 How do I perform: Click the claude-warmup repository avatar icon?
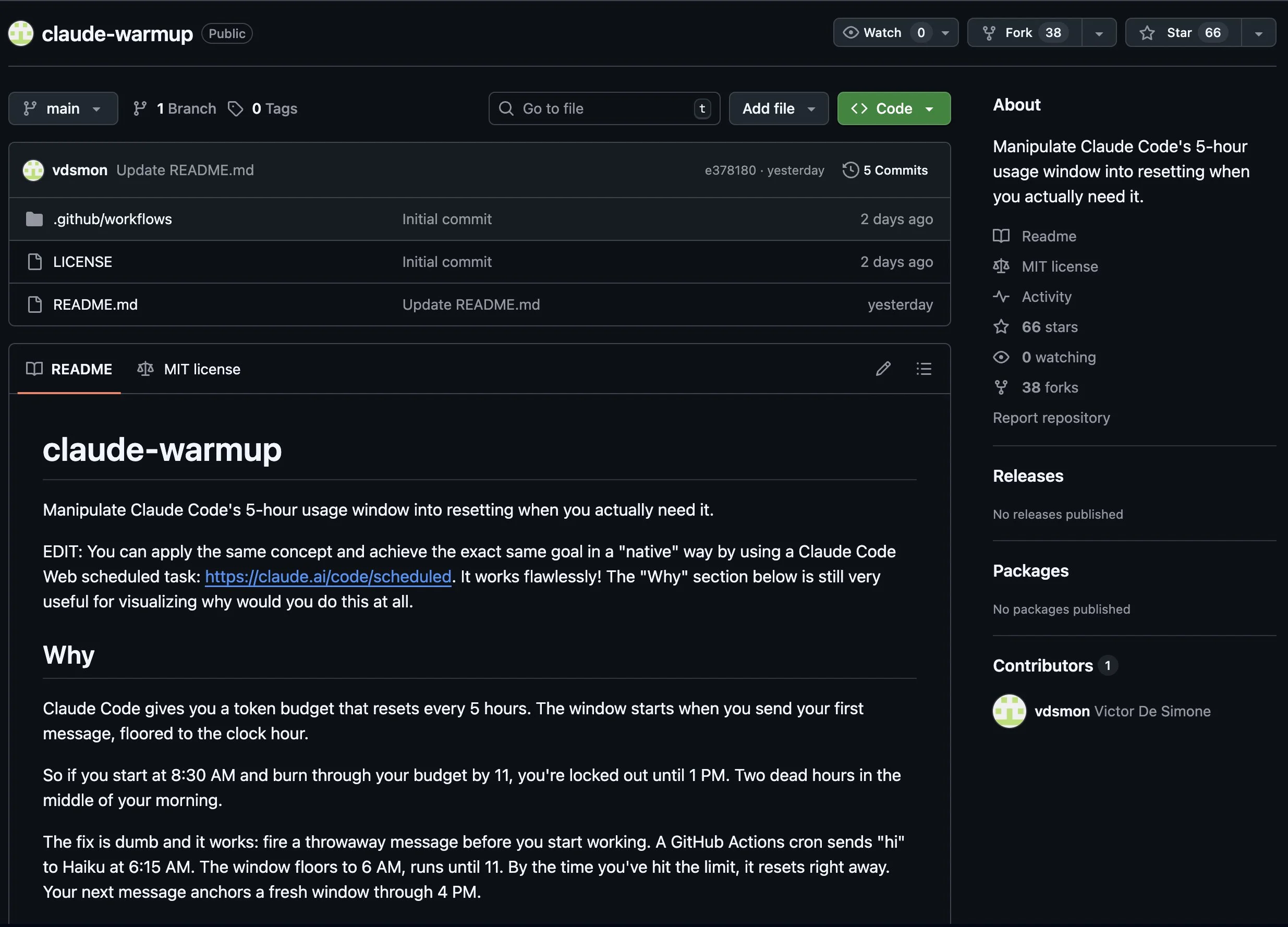pyautogui.click(x=21, y=33)
